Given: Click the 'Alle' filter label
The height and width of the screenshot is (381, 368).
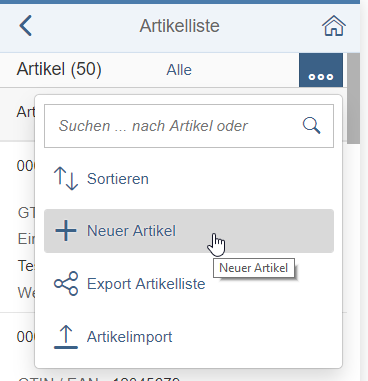Looking at the screenshot, I should pos(179,70).
